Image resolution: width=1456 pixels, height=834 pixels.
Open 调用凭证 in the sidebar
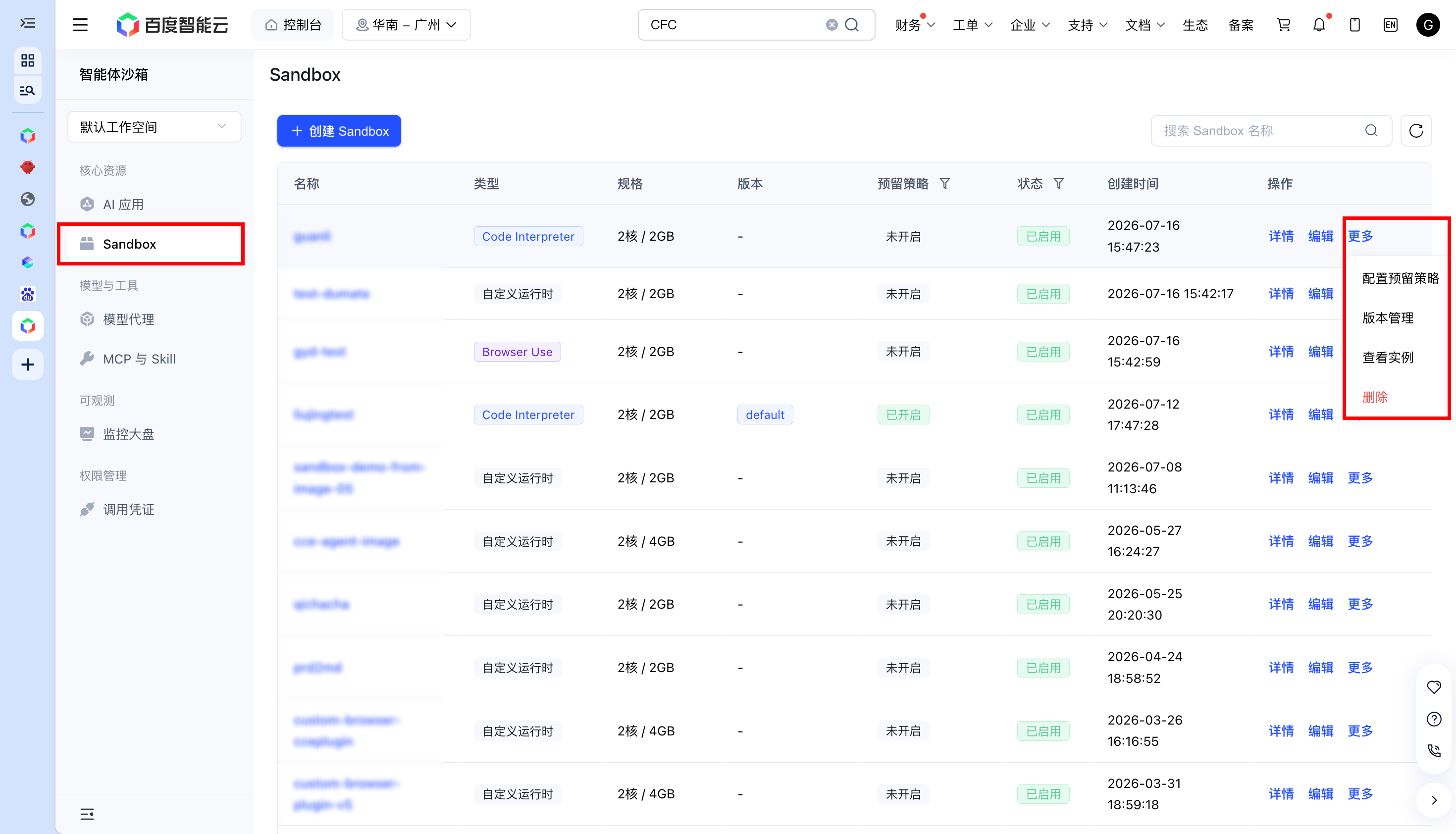point(154,509)
